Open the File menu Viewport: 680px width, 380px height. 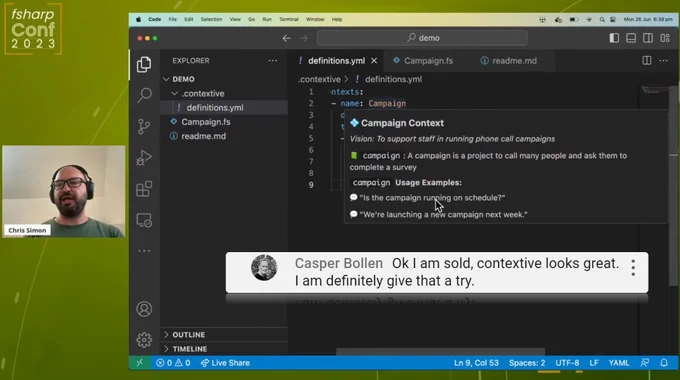point(173,20)
